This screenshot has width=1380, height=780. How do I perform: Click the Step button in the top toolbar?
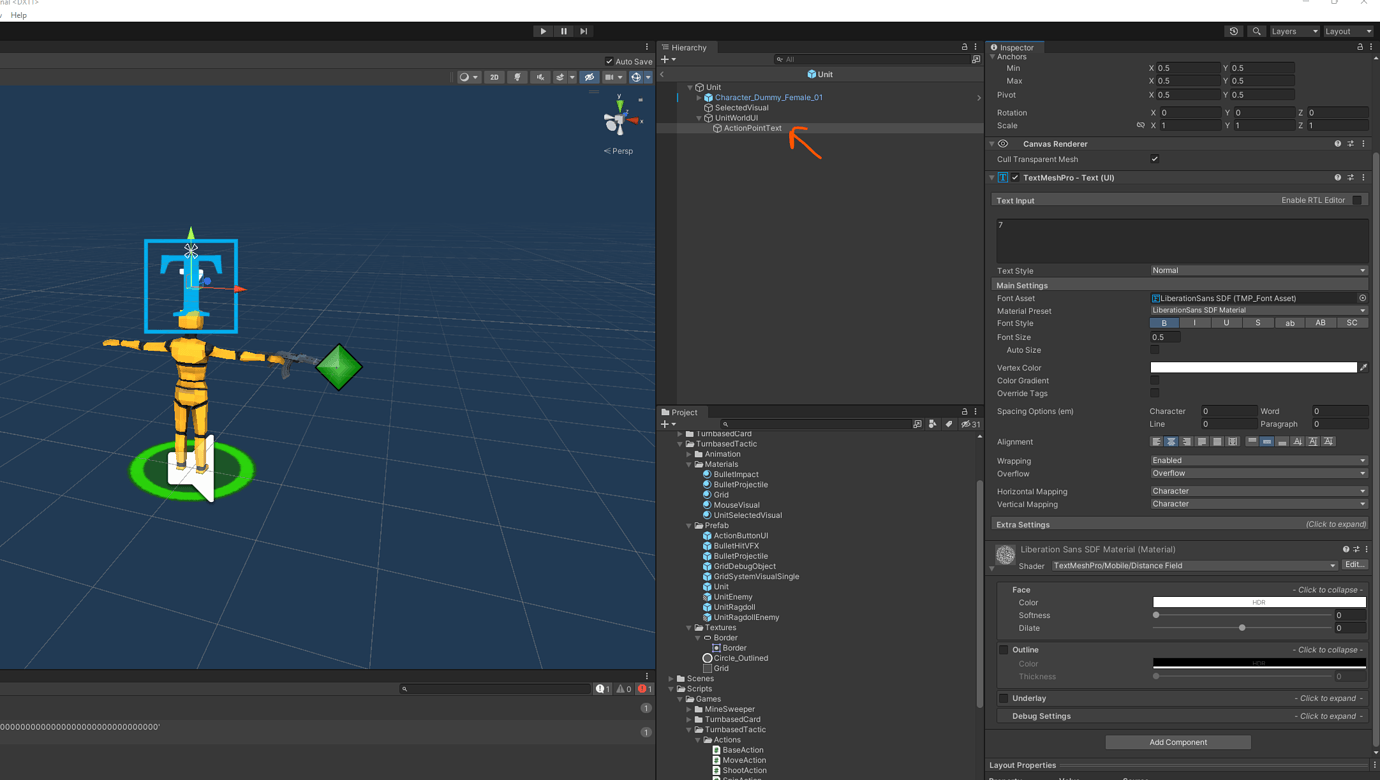click(x=583, y=30)
